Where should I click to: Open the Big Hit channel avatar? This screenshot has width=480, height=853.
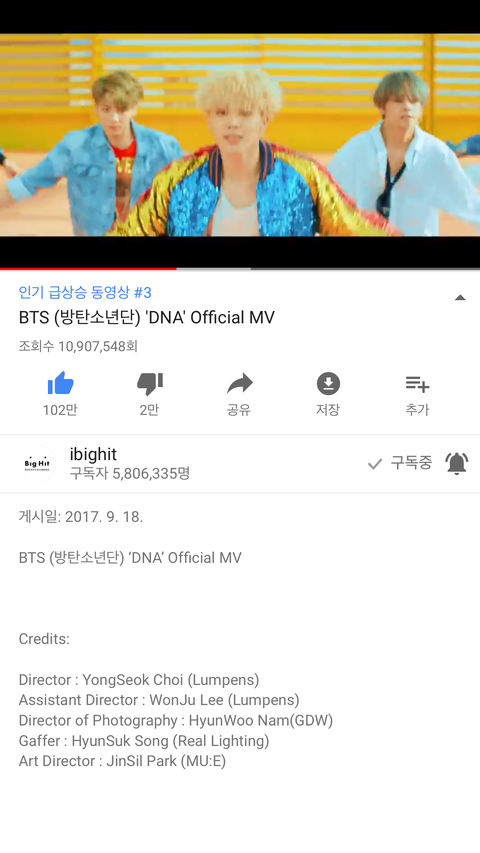(x=37, y=463)
